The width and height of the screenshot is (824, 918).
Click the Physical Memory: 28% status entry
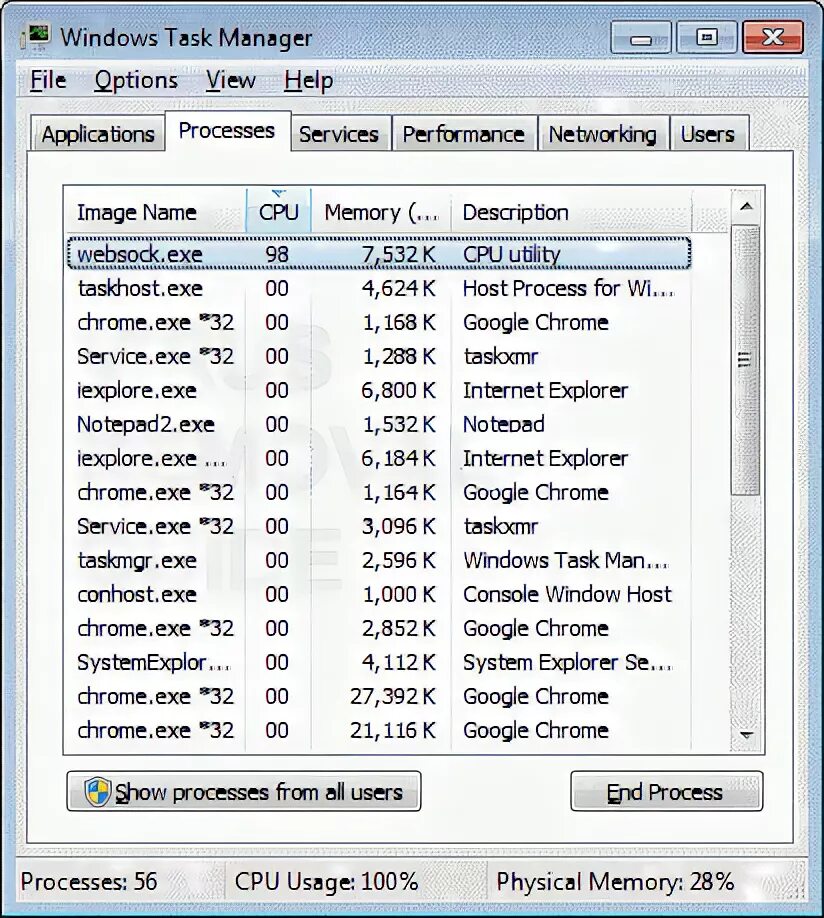tap(615, 881)
